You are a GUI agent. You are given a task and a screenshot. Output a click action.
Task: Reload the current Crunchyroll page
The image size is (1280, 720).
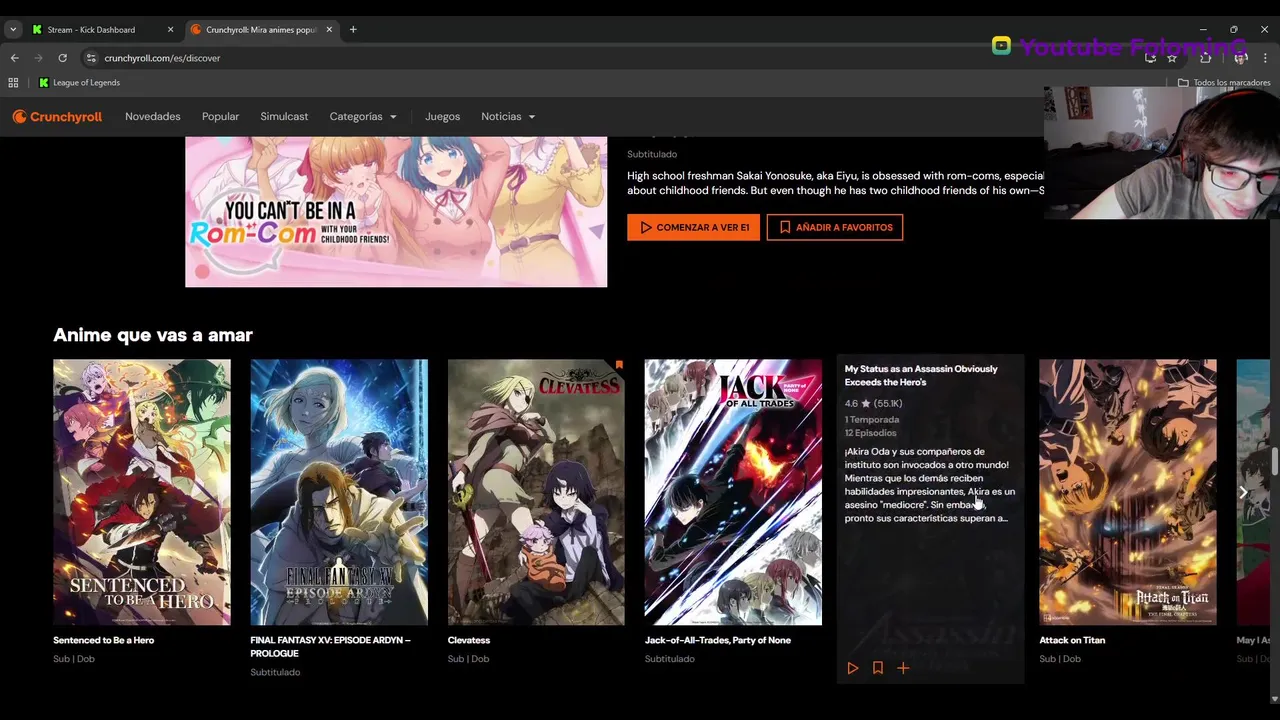coord(62,58)
